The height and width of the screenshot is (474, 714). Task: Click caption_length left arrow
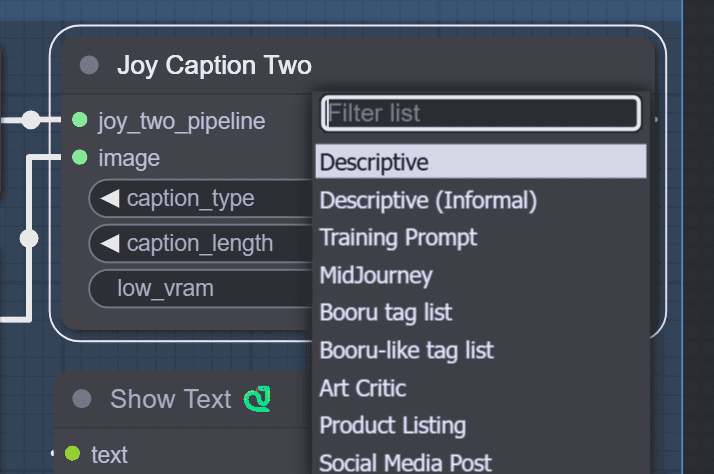pos(110,243)
